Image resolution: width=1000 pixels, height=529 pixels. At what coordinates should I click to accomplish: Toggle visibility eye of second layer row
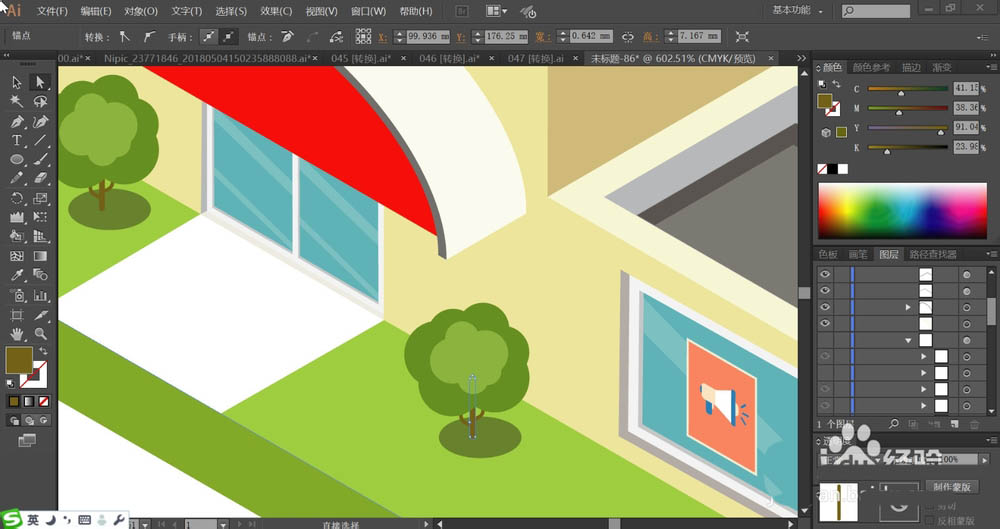(825, 290)
